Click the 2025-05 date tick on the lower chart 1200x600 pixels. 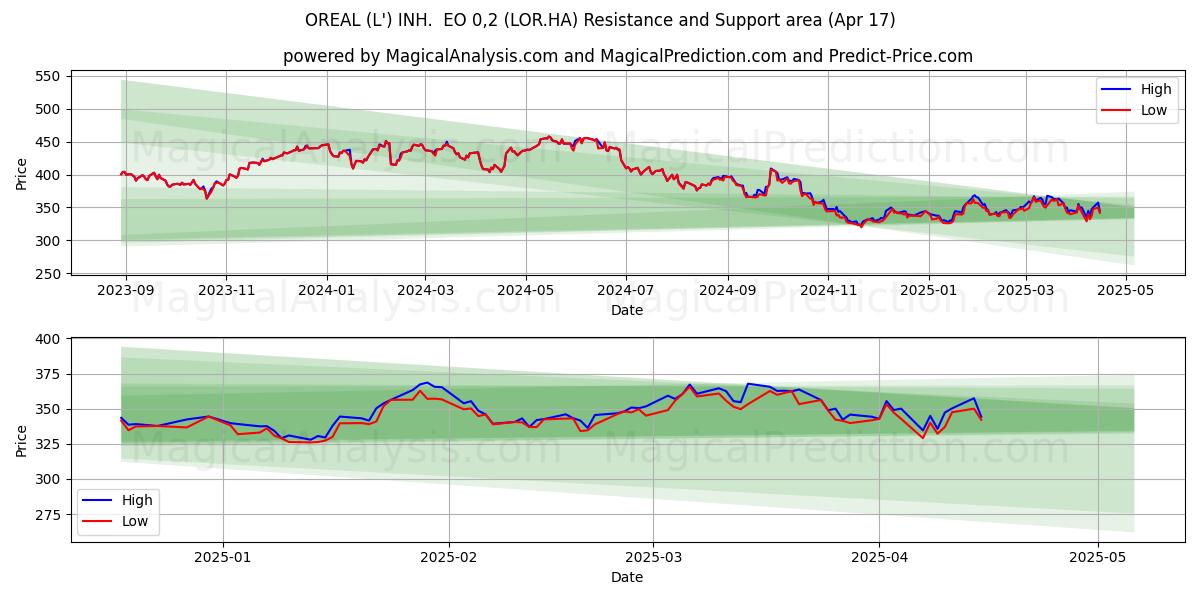(1098, 558)
